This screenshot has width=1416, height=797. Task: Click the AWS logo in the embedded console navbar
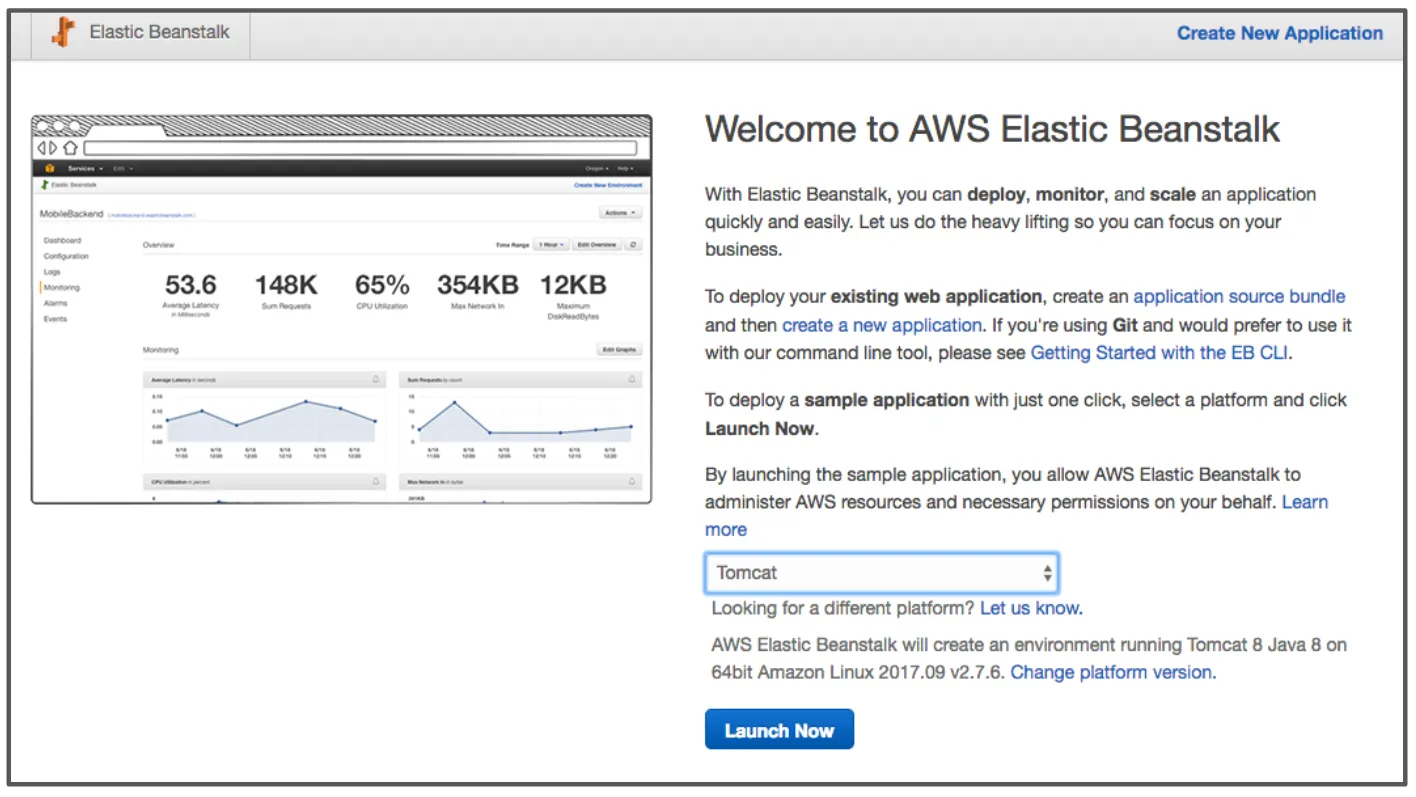(x=49, y=168)
